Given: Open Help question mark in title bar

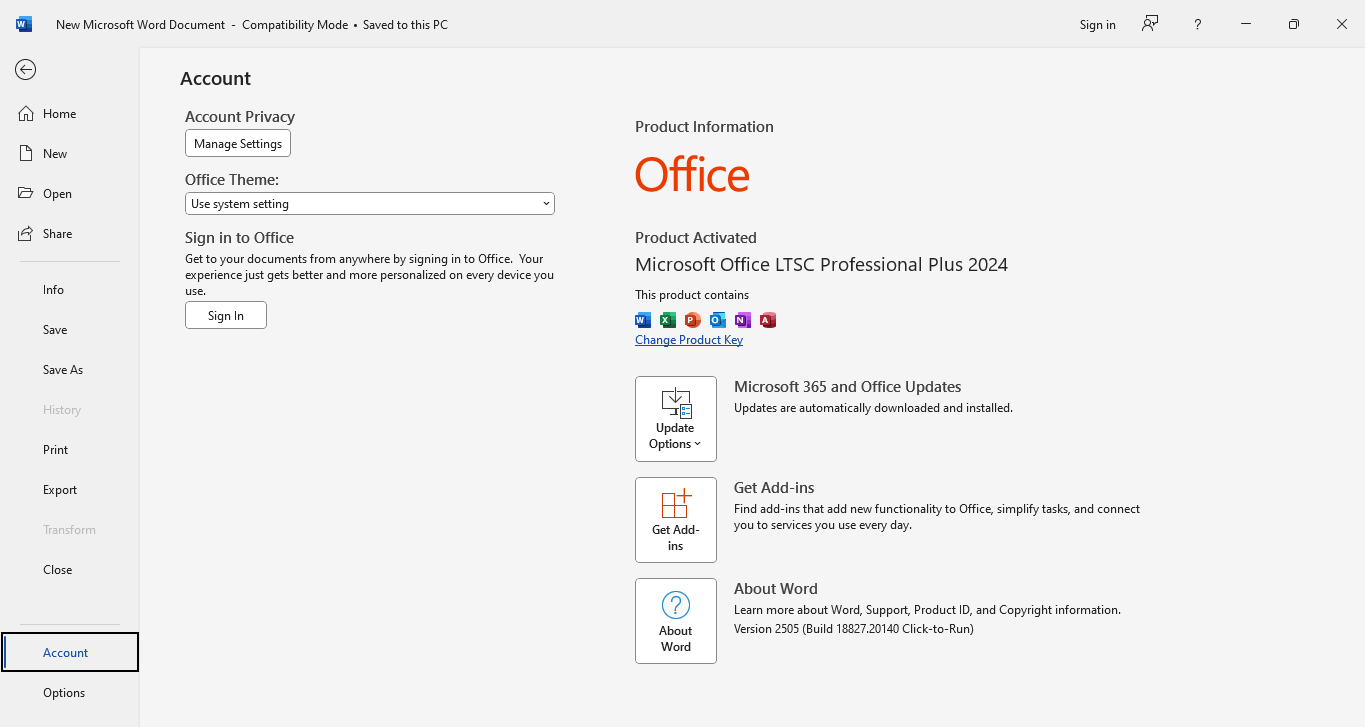Looking at the screenshot, I should (x=1197, y=24).
